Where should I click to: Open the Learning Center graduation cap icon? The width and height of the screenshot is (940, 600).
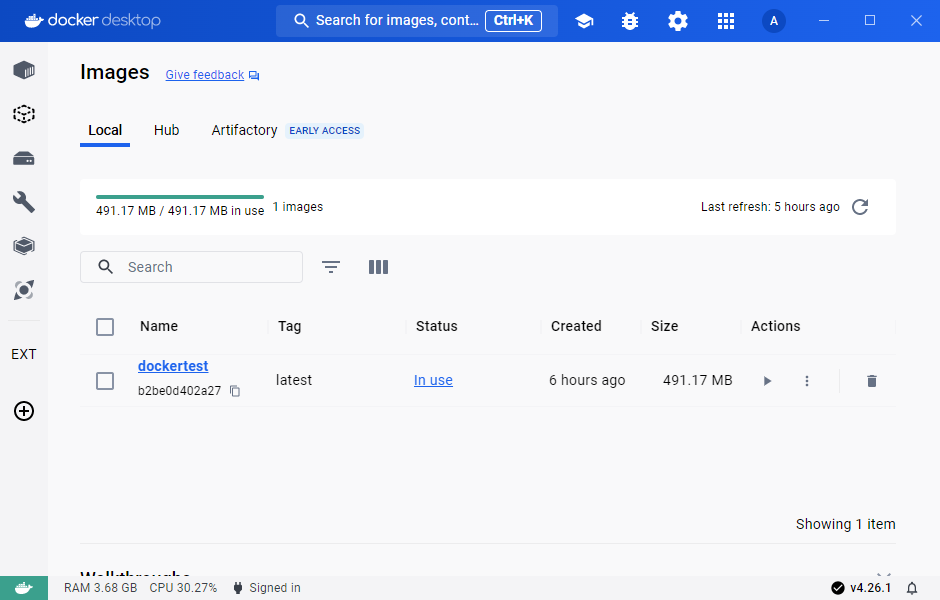584,21
